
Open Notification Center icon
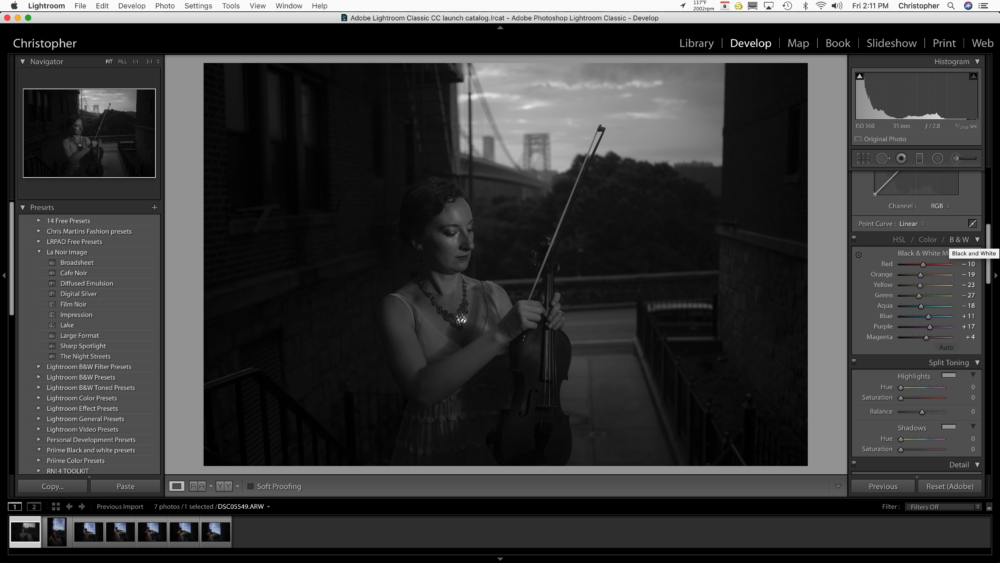pyautogui.click(x=983, y=6)
